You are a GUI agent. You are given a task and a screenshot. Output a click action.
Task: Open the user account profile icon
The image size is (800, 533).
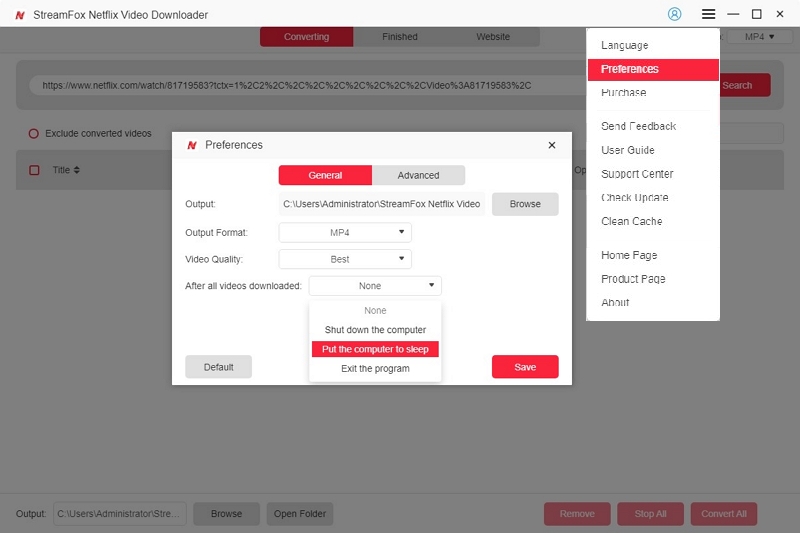coord(674,14)
